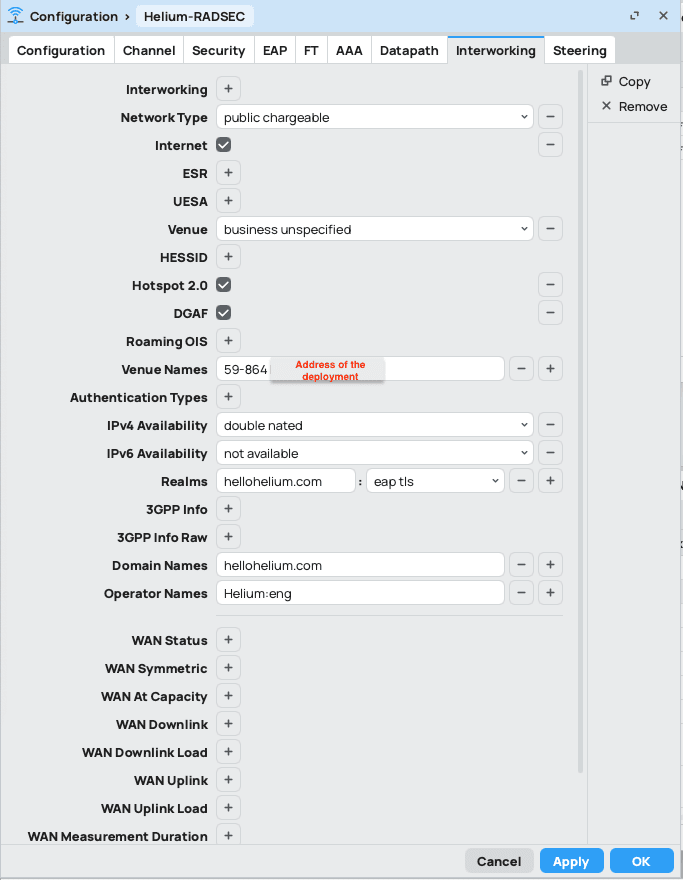
Task: Click the Cancel button
Action: tap(499, 861)
